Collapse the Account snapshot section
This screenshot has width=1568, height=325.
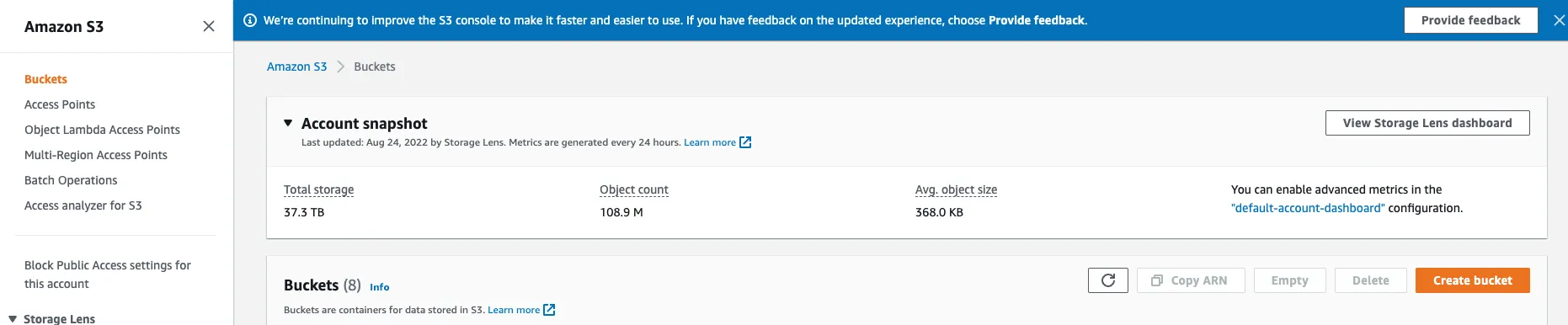(288, 123)
